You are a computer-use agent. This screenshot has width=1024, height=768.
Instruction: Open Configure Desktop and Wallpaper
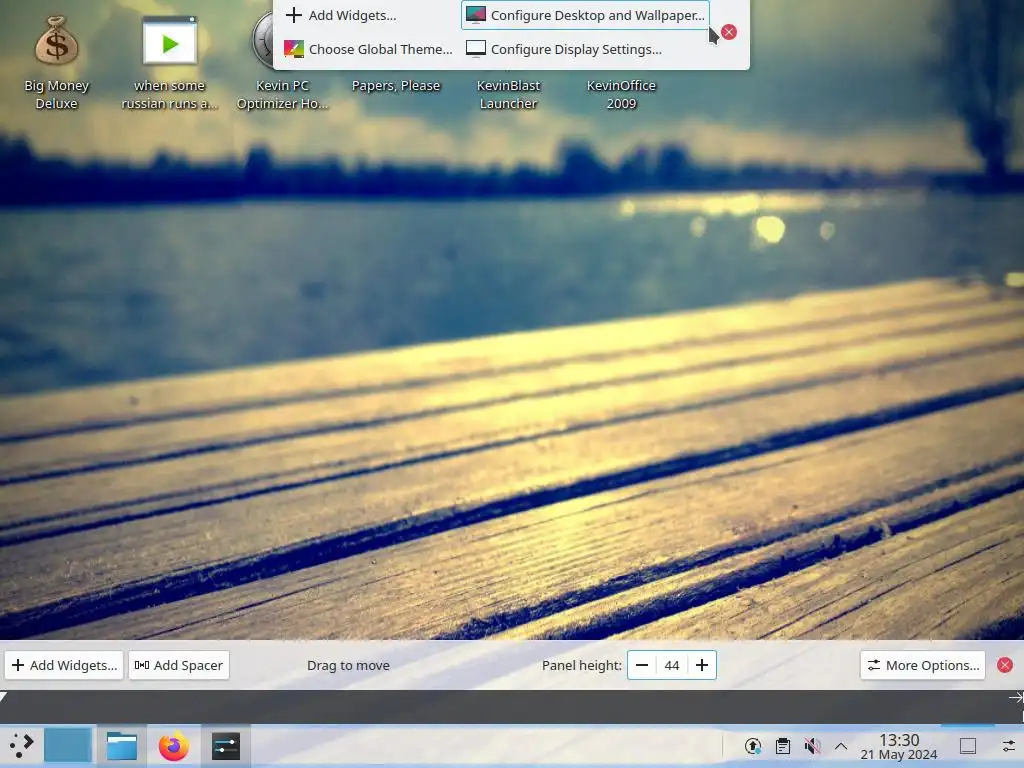click(x=585, y=15)
